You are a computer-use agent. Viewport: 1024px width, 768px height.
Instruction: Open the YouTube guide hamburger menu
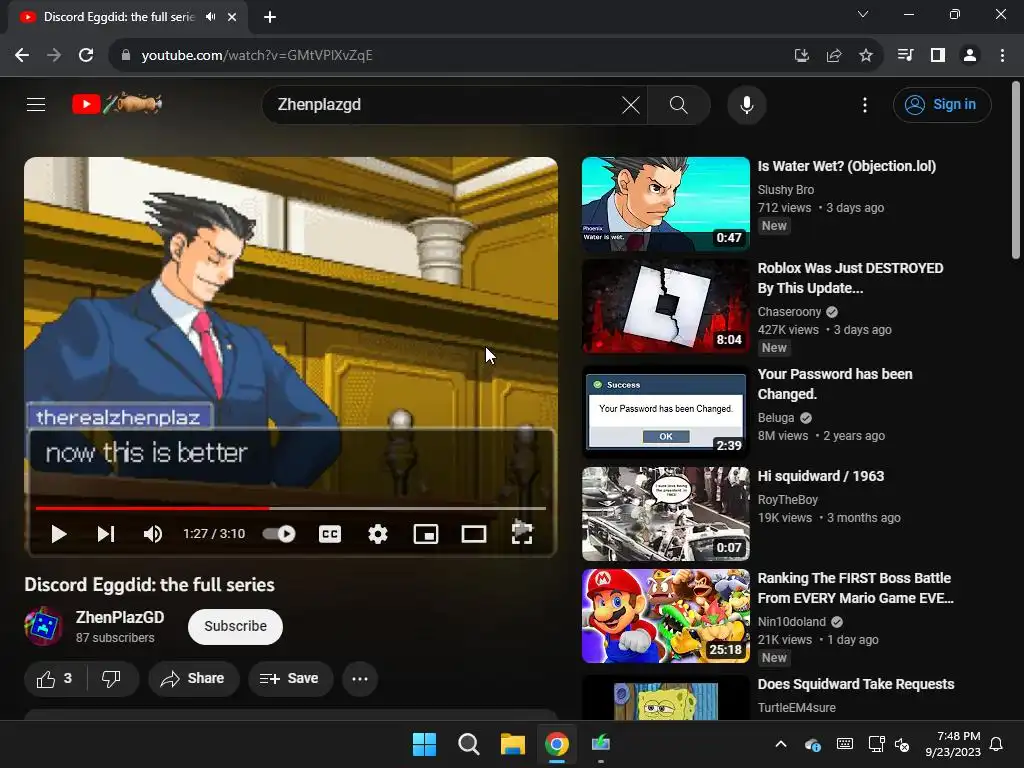coord(36,104)
